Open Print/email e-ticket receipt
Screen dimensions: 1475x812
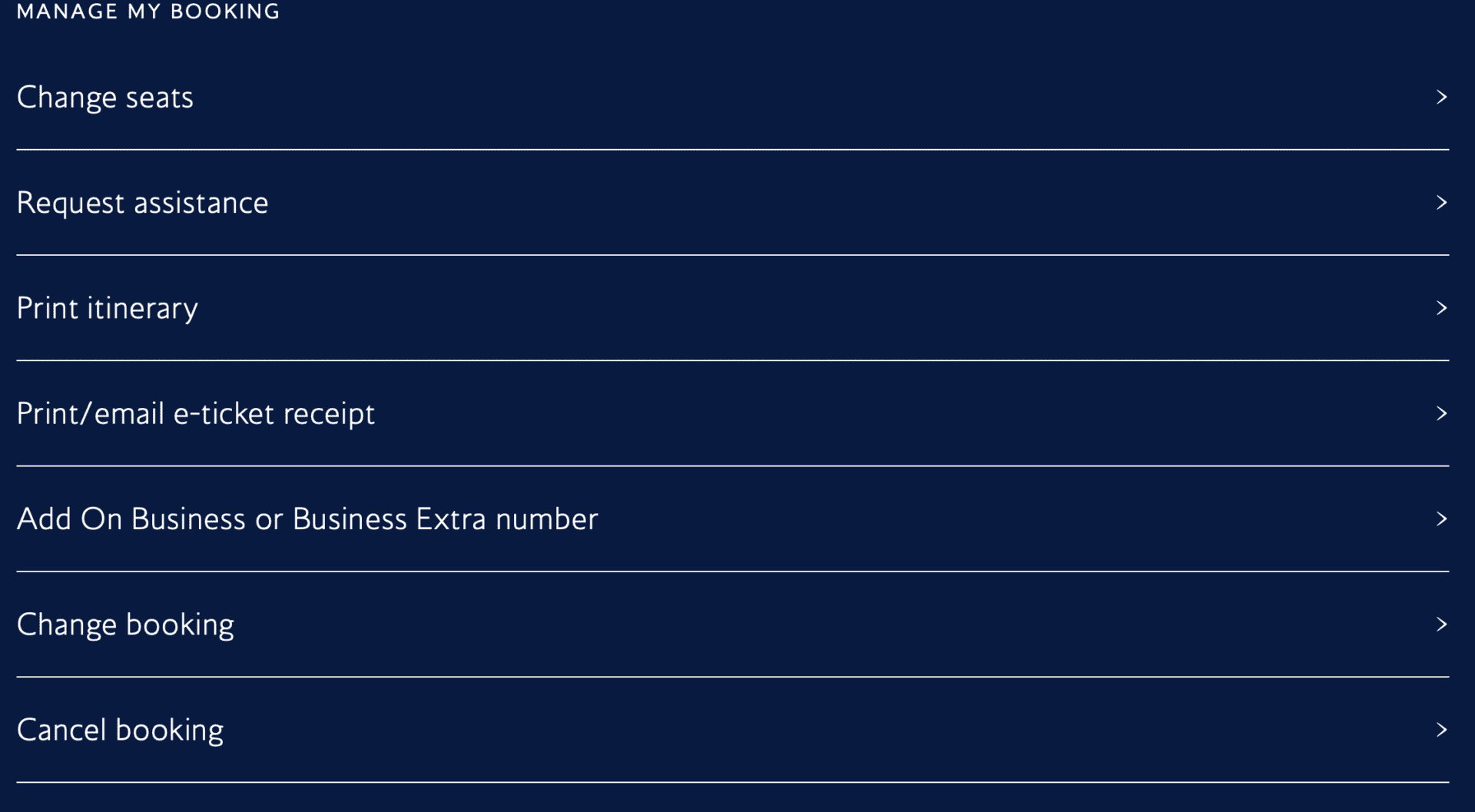click(x=196, y=413)
